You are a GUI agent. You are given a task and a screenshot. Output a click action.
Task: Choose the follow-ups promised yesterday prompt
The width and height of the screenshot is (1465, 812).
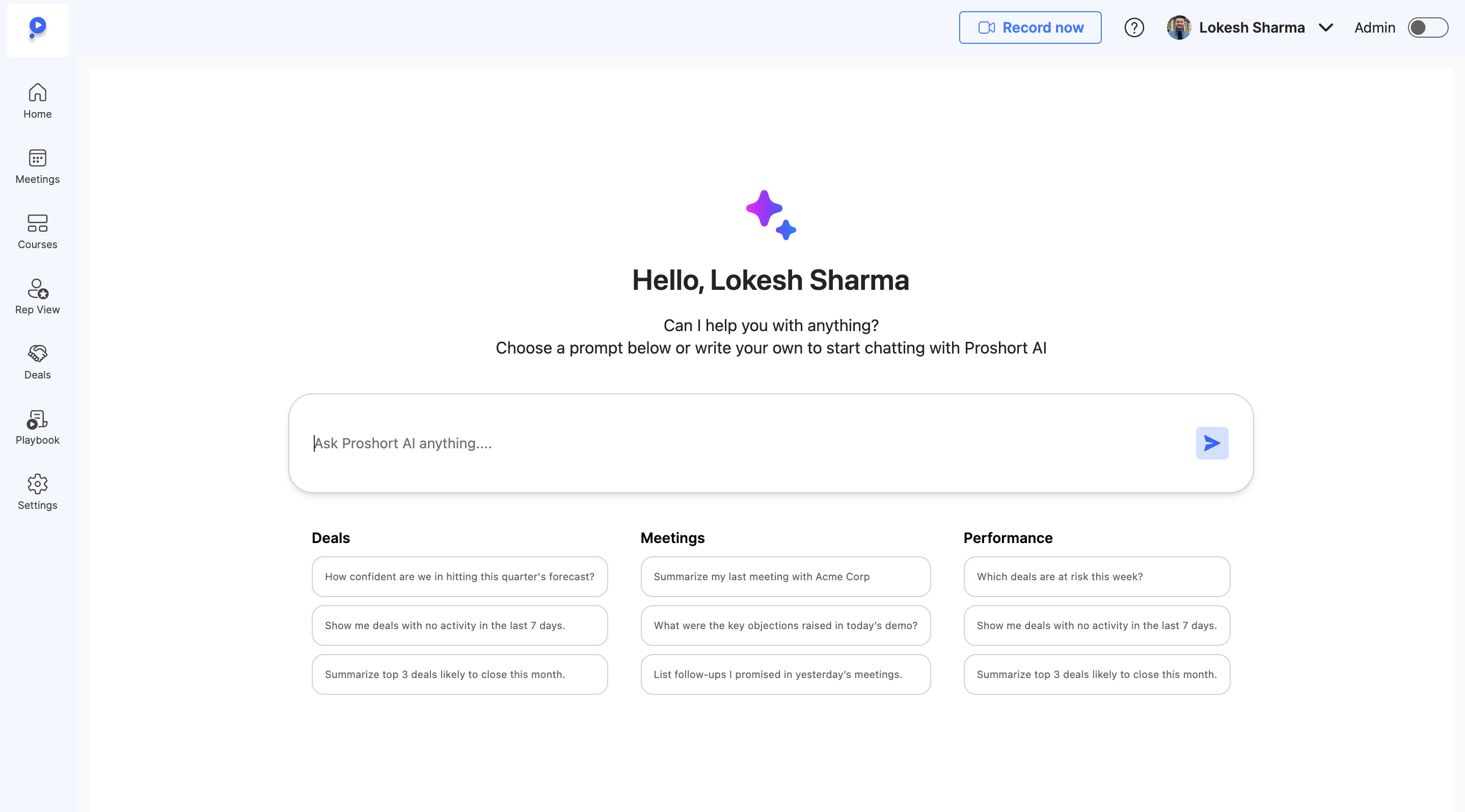(x=785, y=674)
